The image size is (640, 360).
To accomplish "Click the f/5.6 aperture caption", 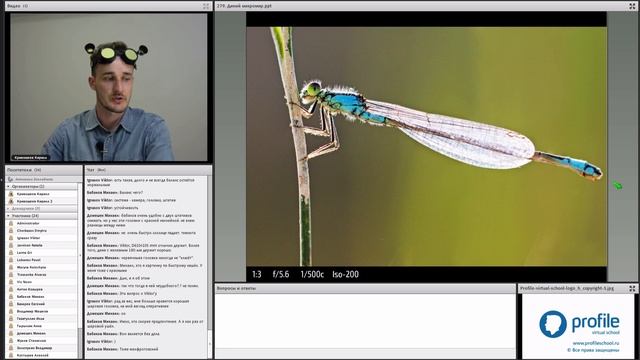I will click(x=281, y=274).
